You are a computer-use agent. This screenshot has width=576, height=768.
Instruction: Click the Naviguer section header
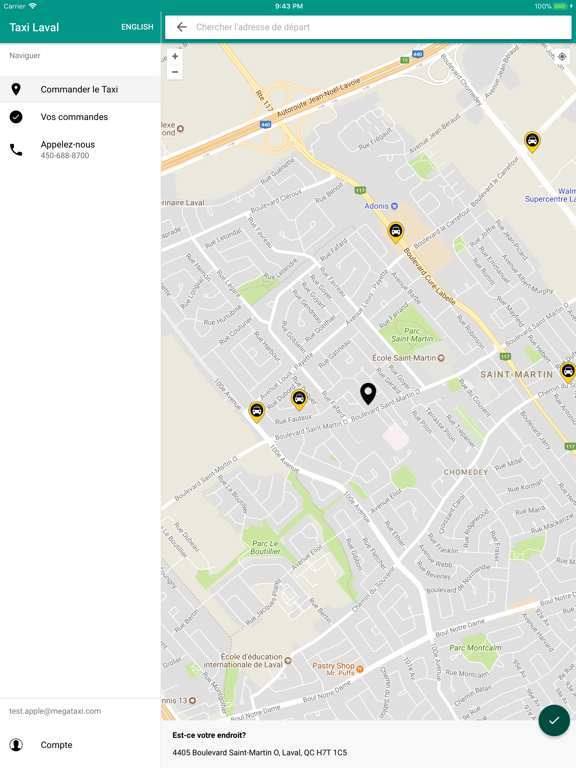24,55
